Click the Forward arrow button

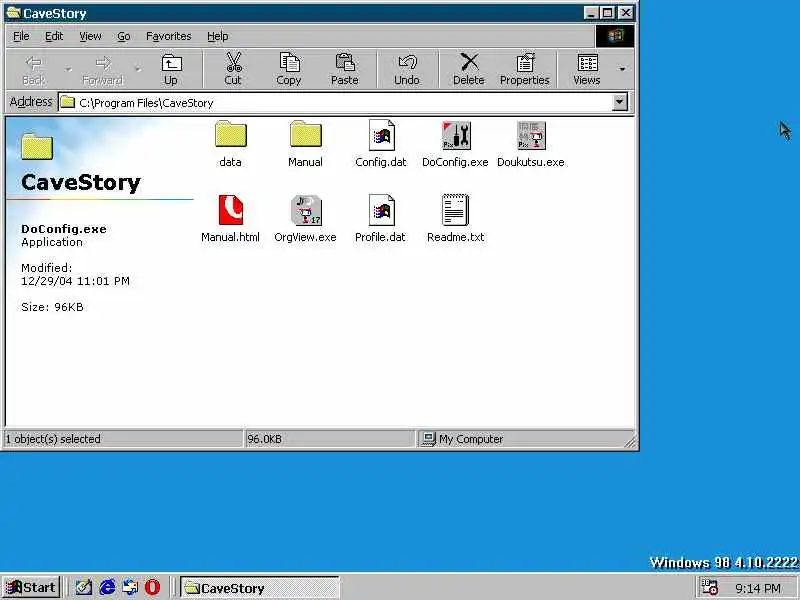pos(103,69)
